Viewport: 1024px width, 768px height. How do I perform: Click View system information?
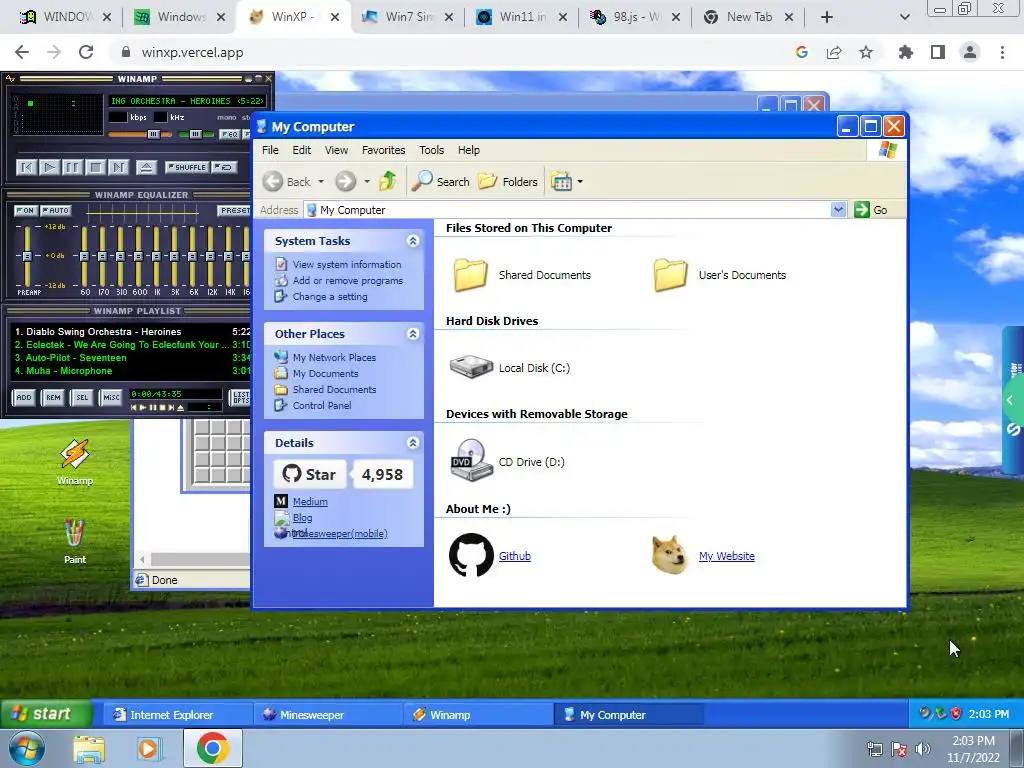pyautogui.click(x=347, y=264)
